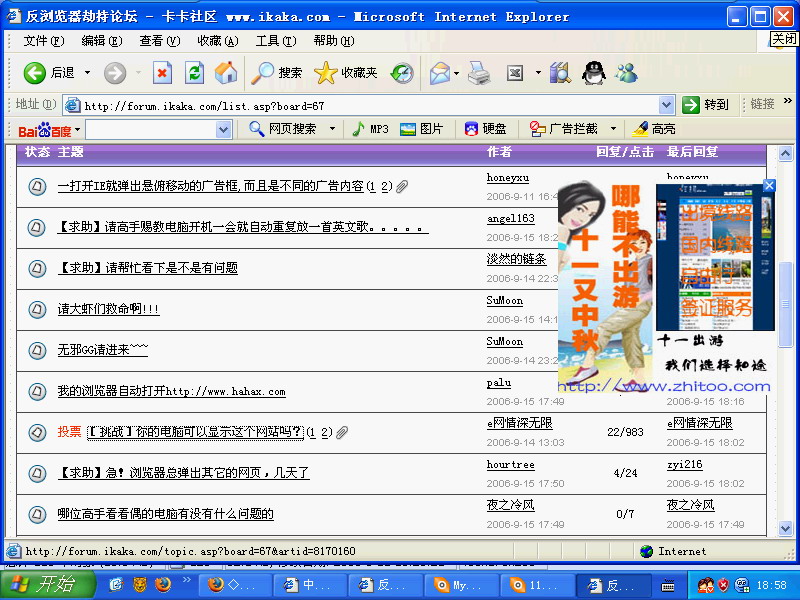Viewport: 800px width, 600px height.
Task: Click in the Baidu search input box
Action: (x=151, y=130)
